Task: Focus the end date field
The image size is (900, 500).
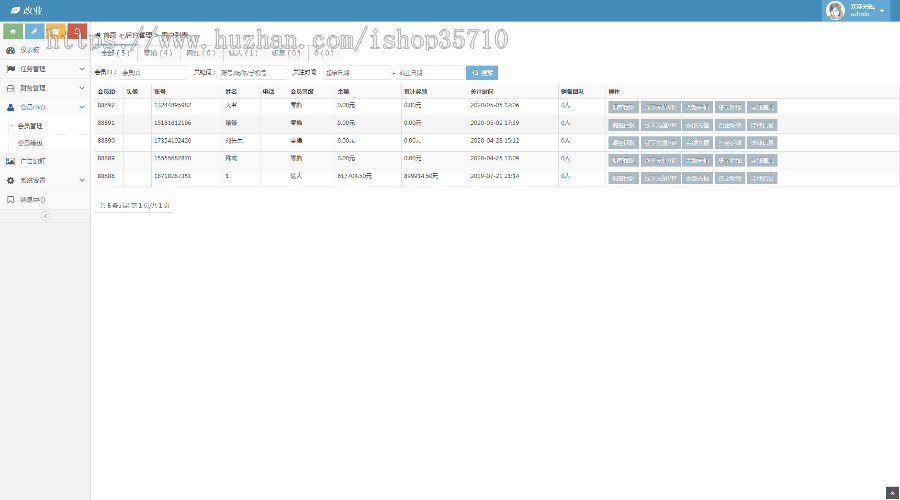Action: coord(430,73)
